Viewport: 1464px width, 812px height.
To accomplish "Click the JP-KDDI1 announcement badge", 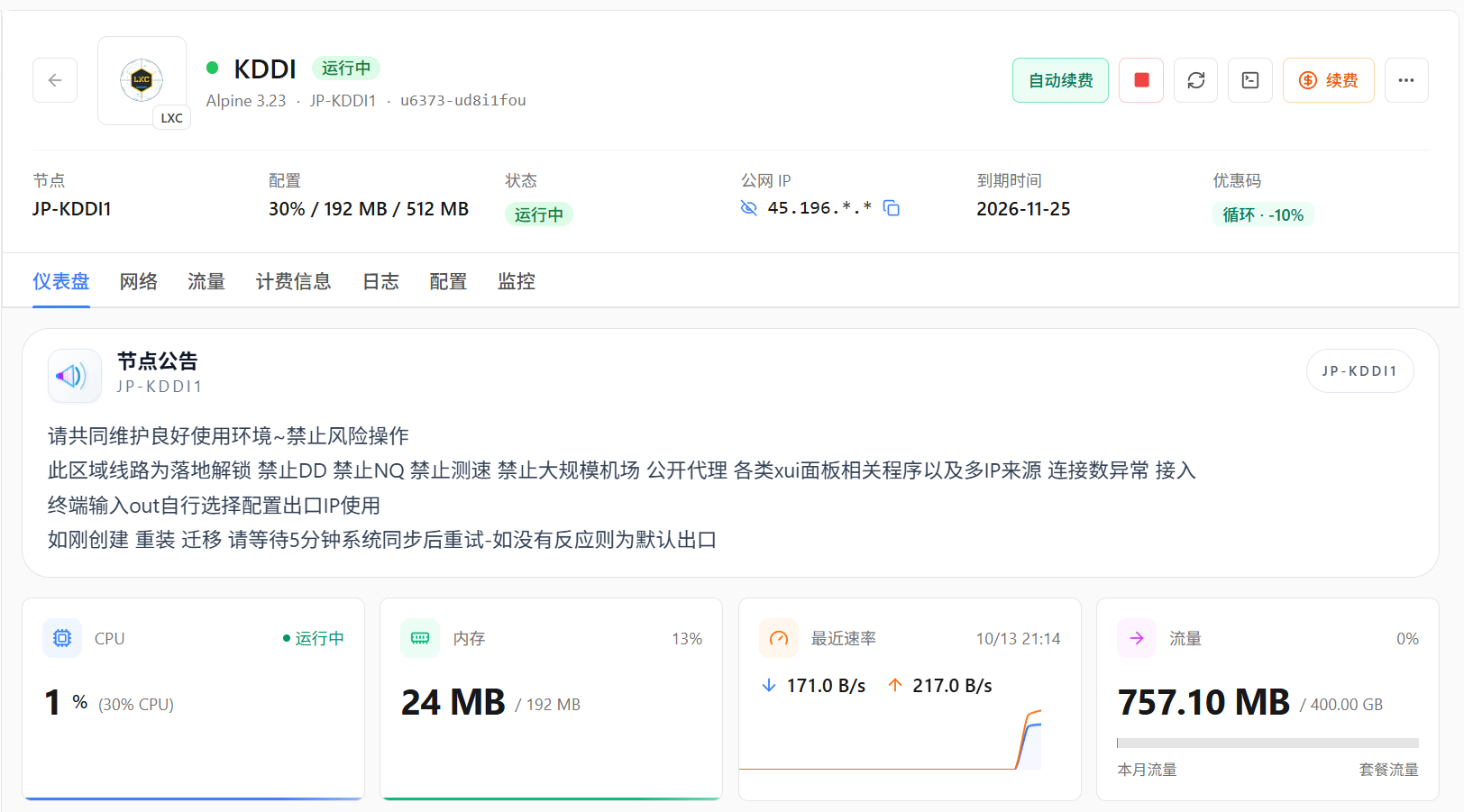I will click(1359, 370).
